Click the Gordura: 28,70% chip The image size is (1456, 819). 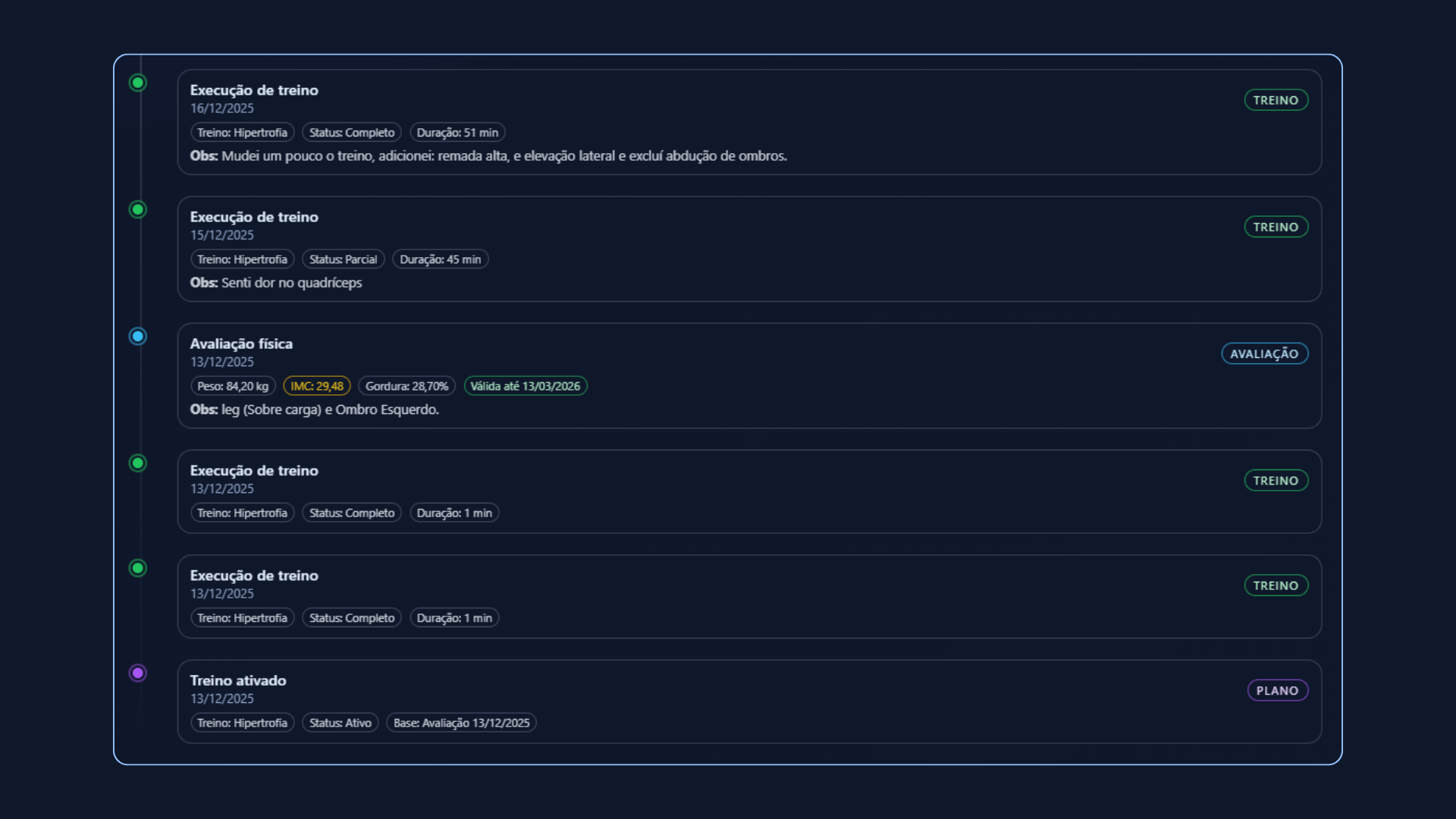406,386
